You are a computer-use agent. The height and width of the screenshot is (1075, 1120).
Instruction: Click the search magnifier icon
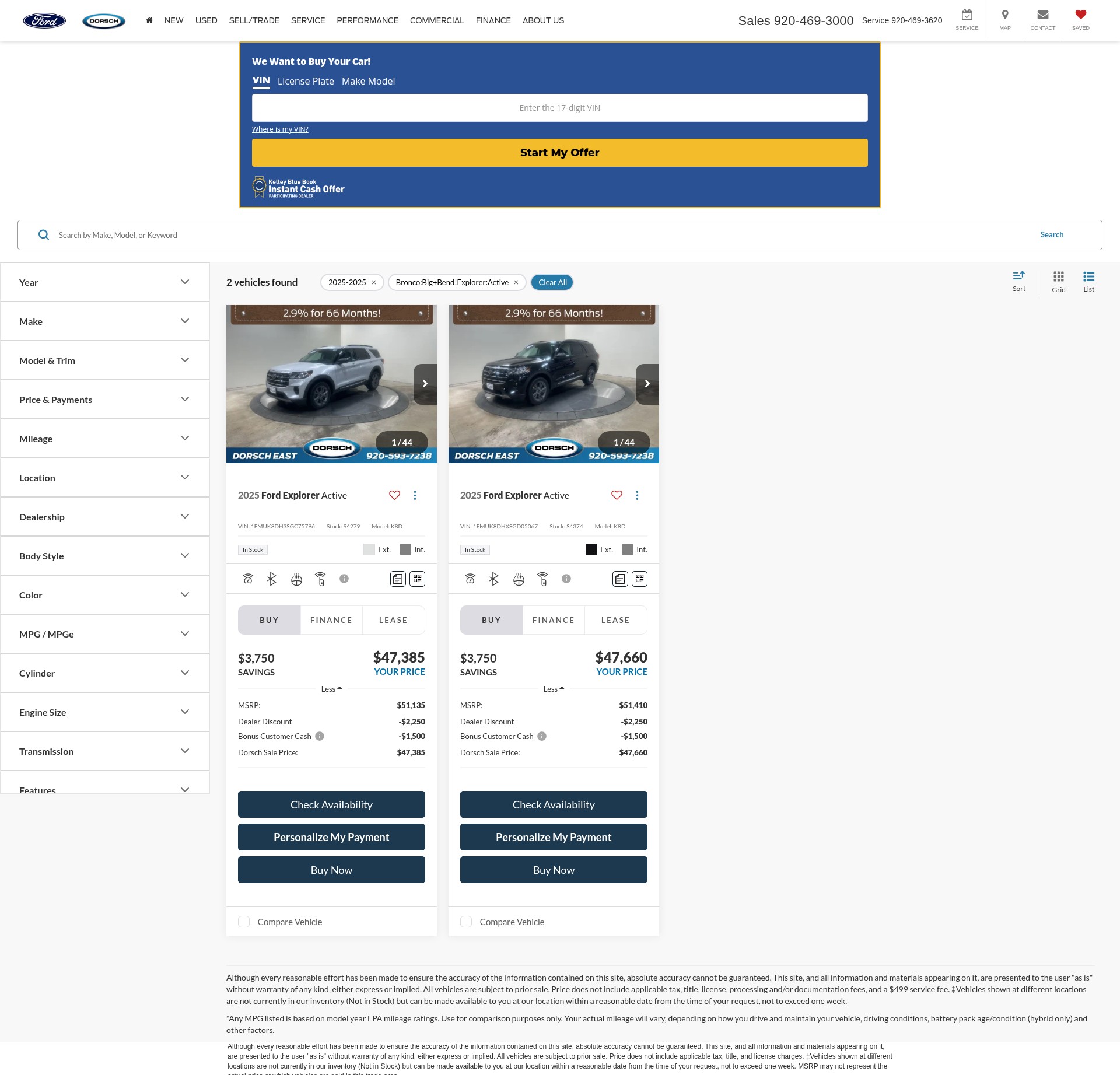[44, 235]
